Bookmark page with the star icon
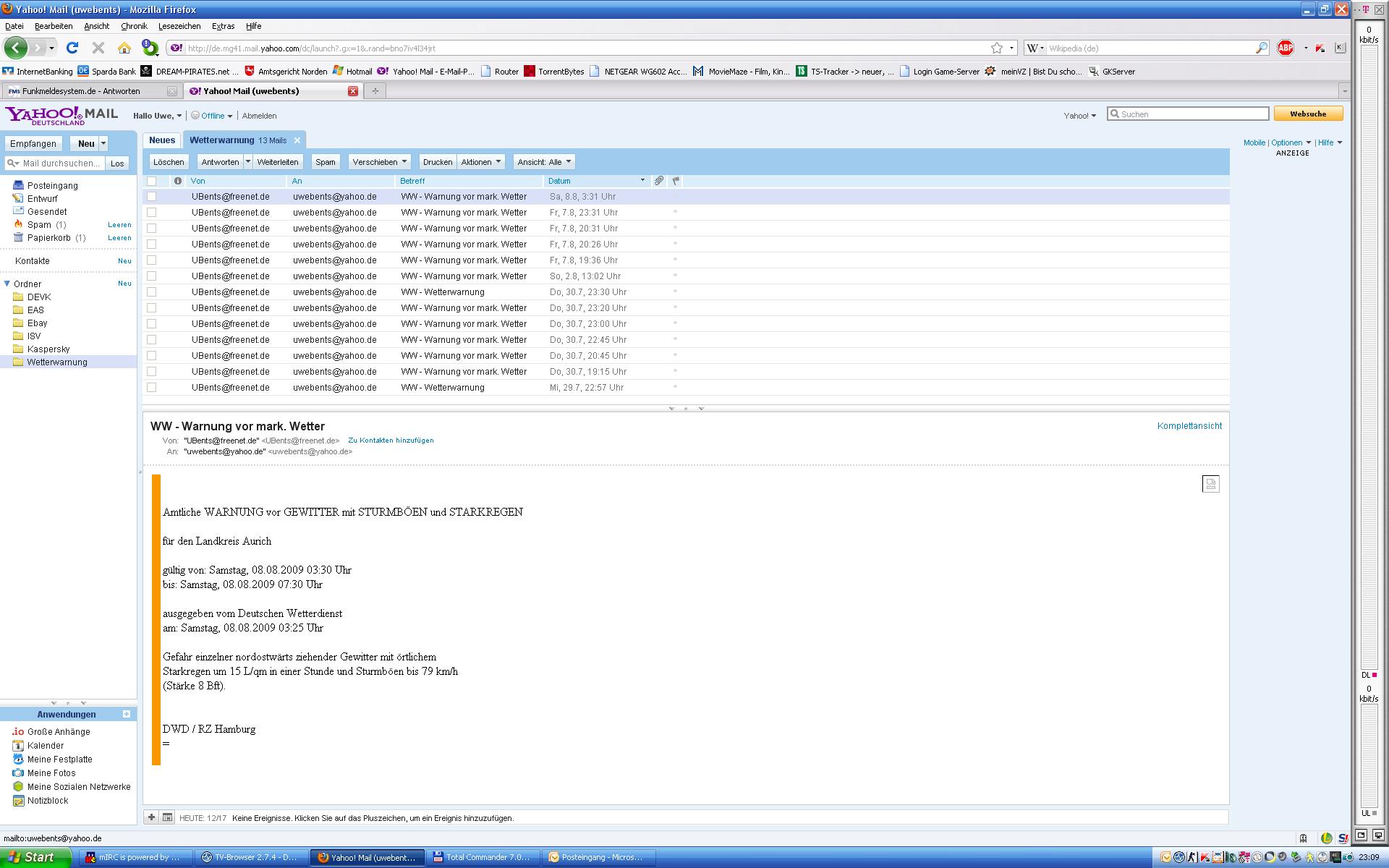 click(997, 48)
